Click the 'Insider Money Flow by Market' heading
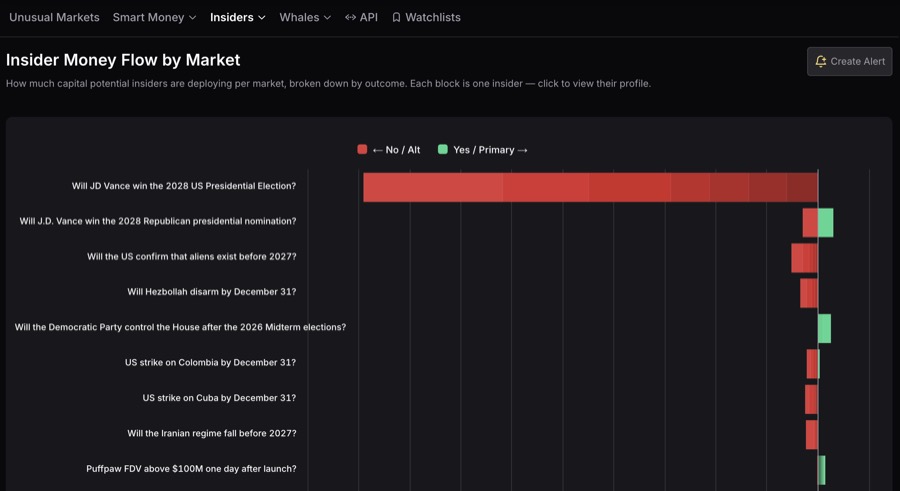The image size is (900, 491). (x=123, y=60)
